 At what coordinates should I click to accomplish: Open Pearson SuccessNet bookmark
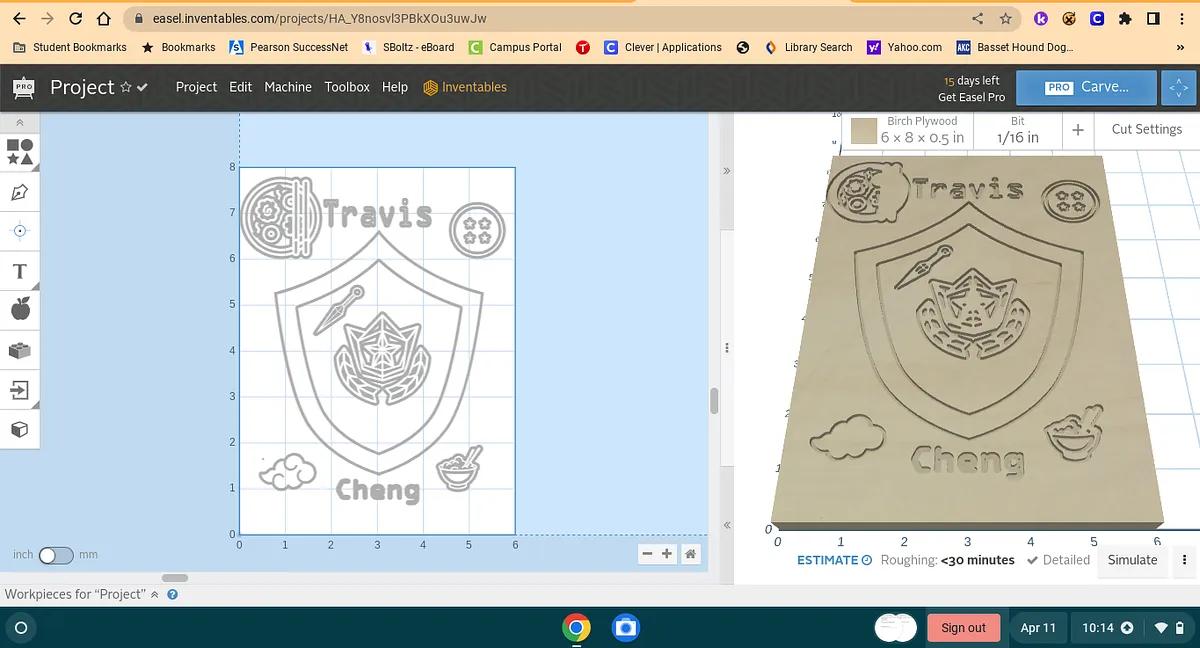(289, 47)
